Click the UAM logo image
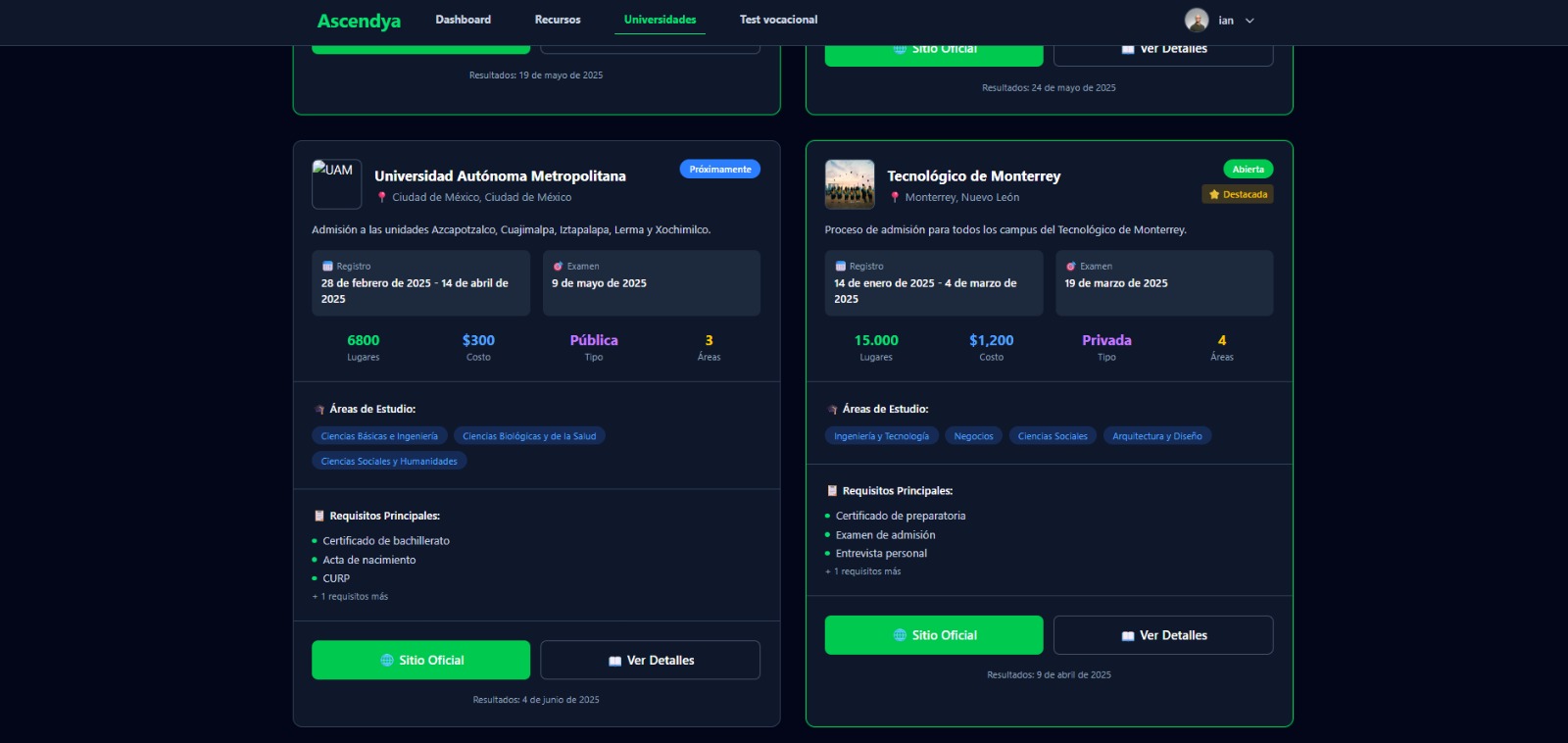The width and height of the screenshot is (1568, 743). pos(337,184)
